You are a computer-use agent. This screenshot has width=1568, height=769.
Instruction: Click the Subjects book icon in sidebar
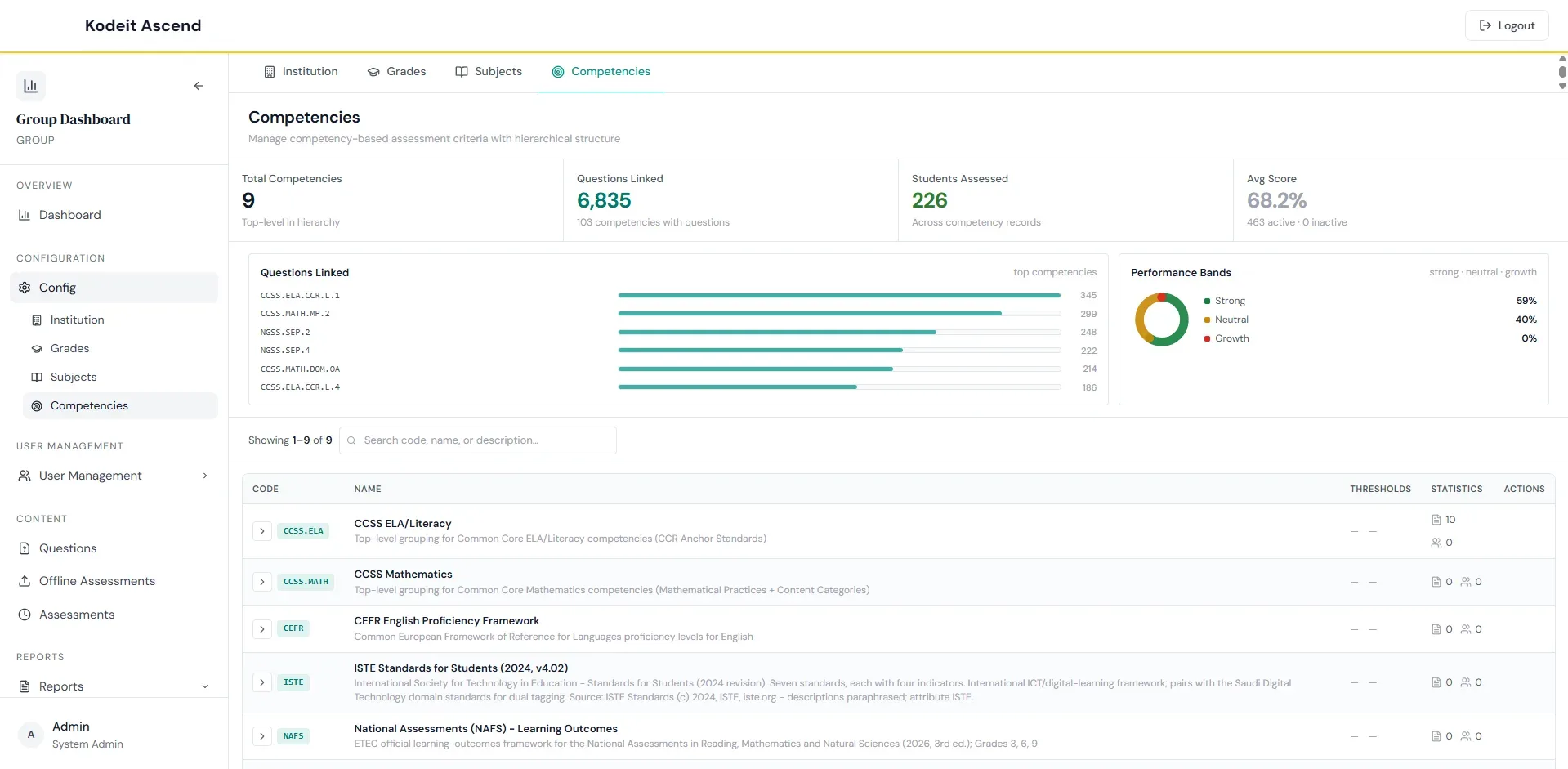37,378
